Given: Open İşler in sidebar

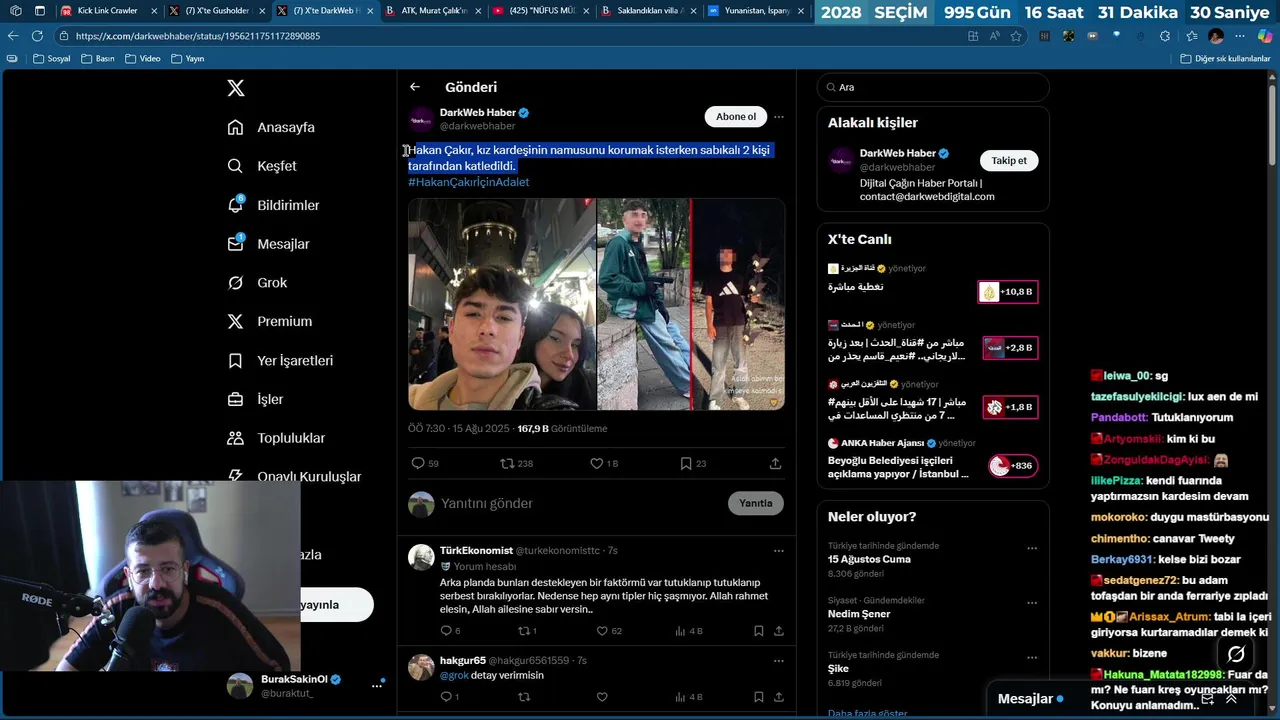Looking at the screenshot, I should pyautogui.click(x=255, y=399).
